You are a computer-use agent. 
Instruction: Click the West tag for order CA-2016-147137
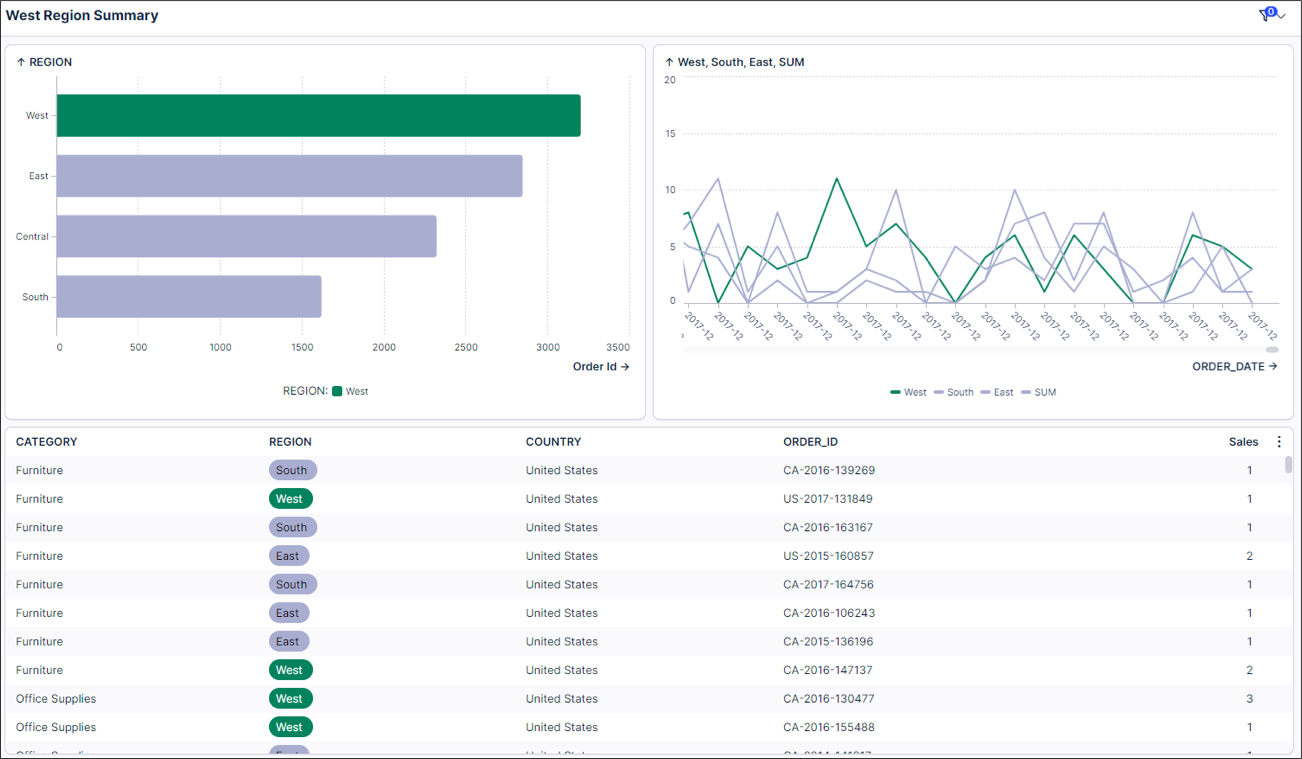291,670
